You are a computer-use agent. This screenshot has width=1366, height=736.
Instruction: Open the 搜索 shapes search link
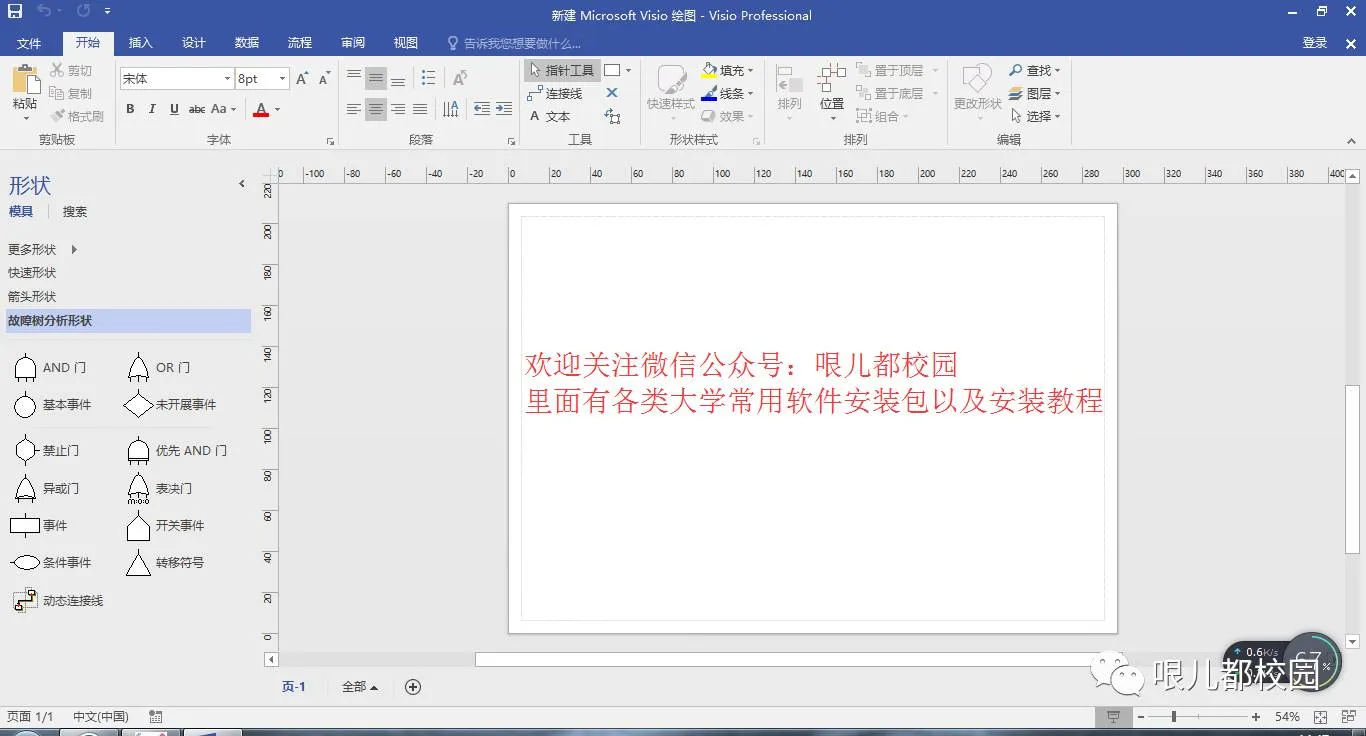coord(75,212)
